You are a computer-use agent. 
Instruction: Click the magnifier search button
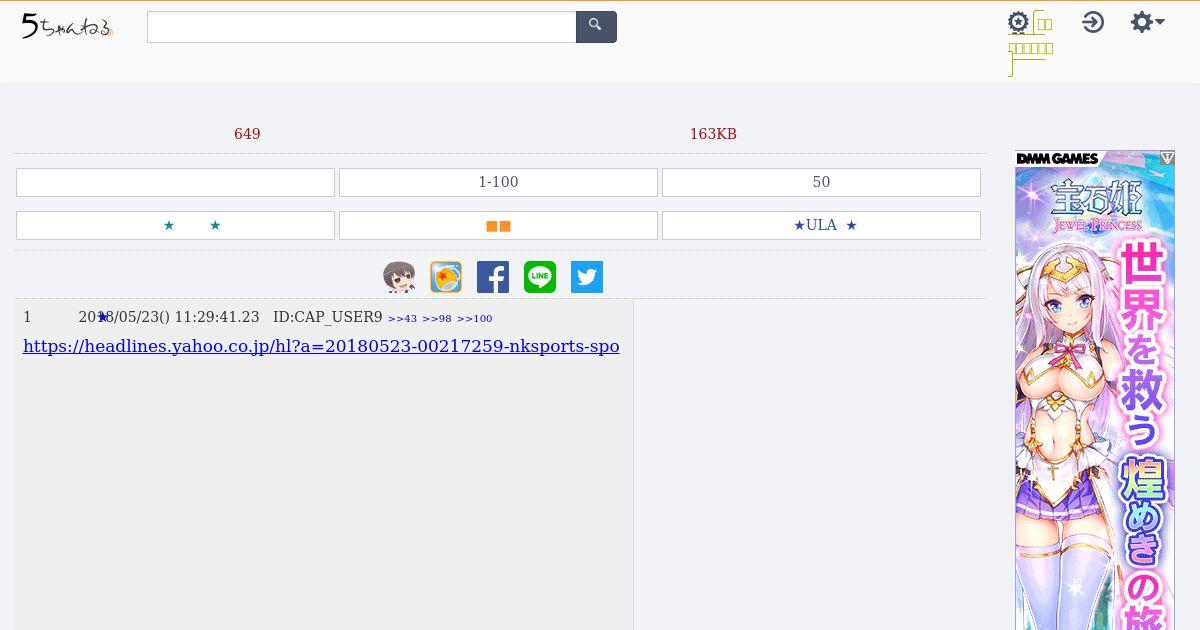point(596,27)
